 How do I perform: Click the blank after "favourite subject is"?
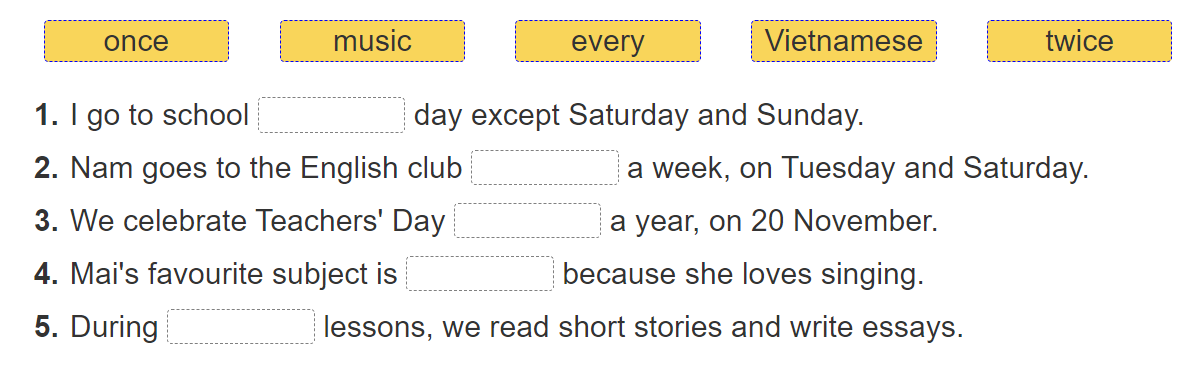[480, 273]
